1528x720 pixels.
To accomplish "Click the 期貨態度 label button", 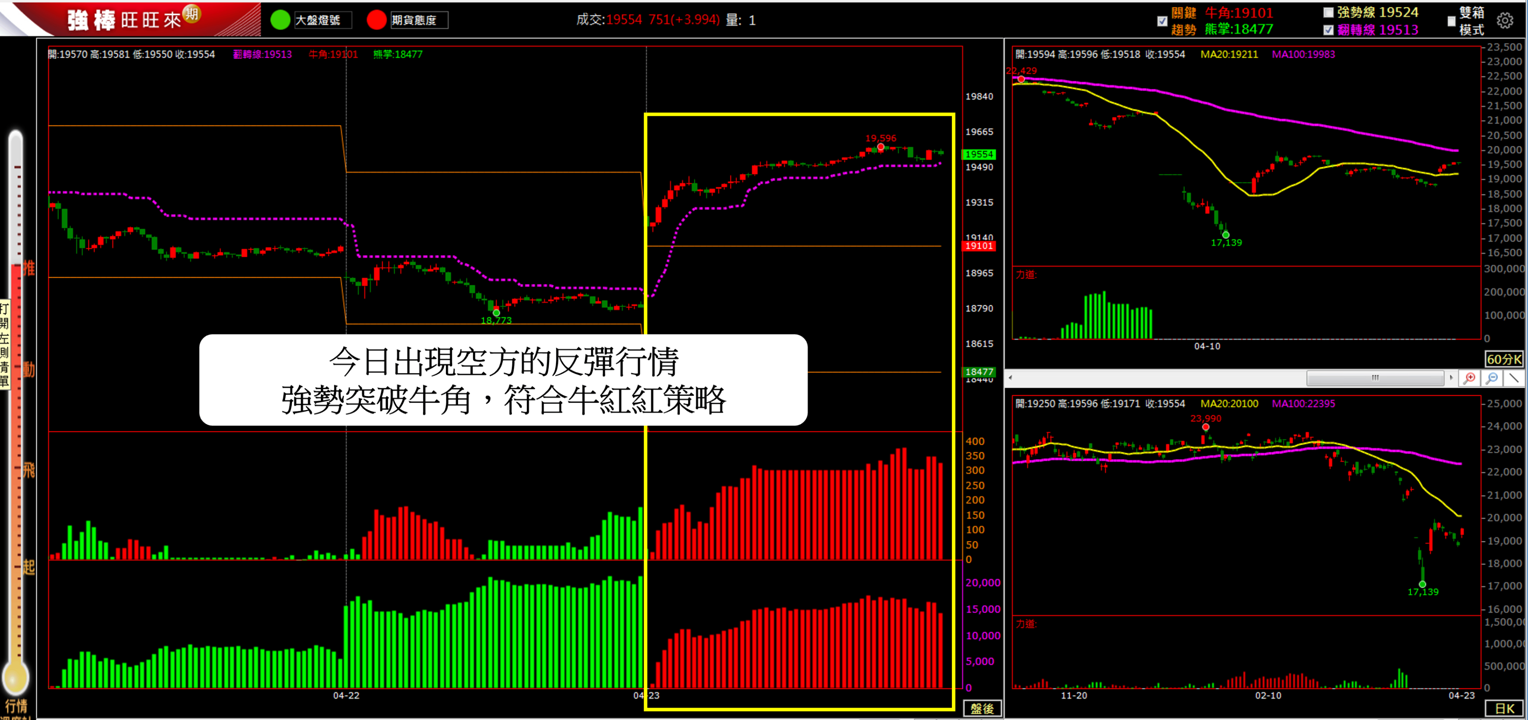I will (x=419, y=20).
